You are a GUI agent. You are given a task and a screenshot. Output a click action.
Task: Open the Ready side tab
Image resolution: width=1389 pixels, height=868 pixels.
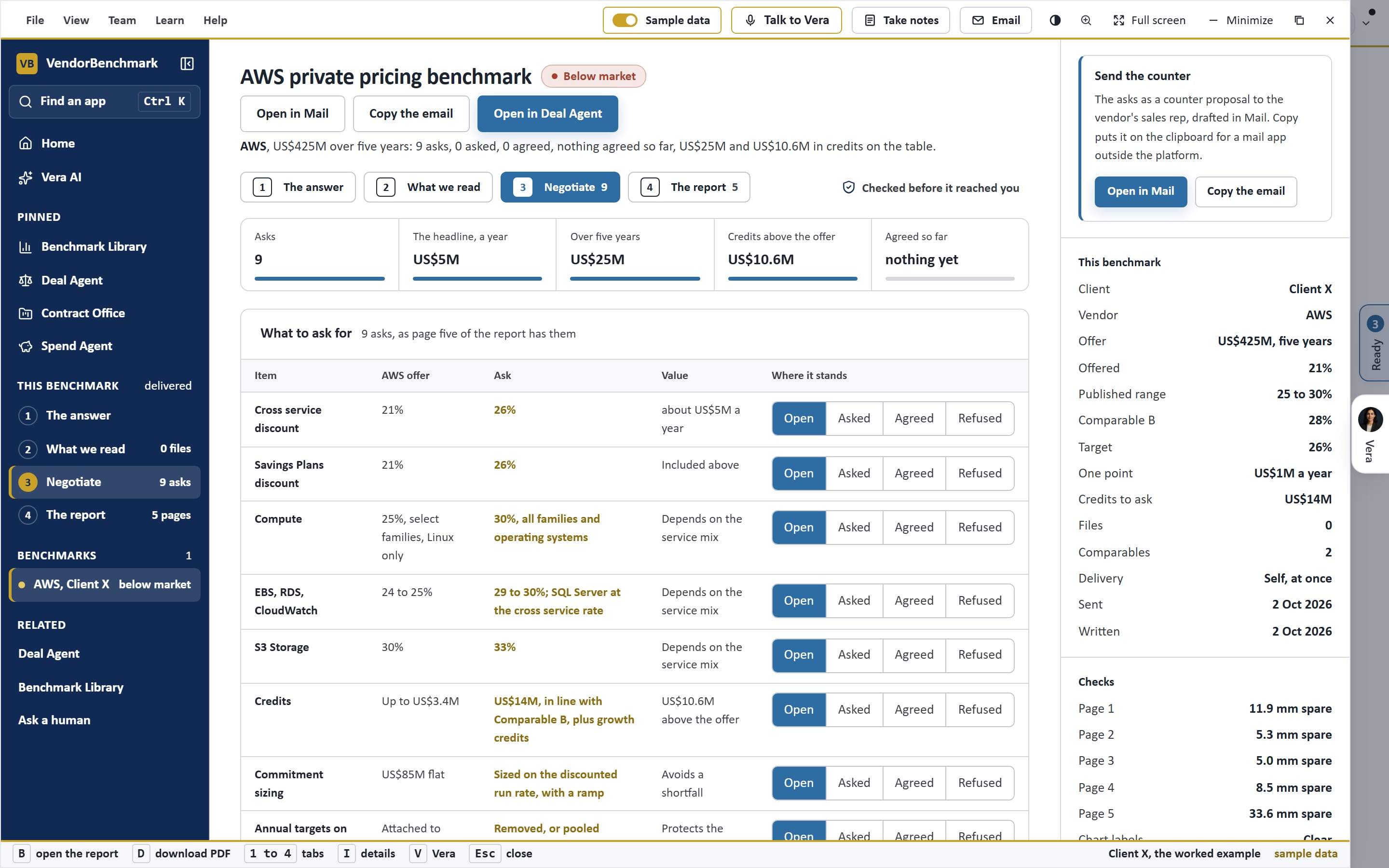(x=1375, y=343)
